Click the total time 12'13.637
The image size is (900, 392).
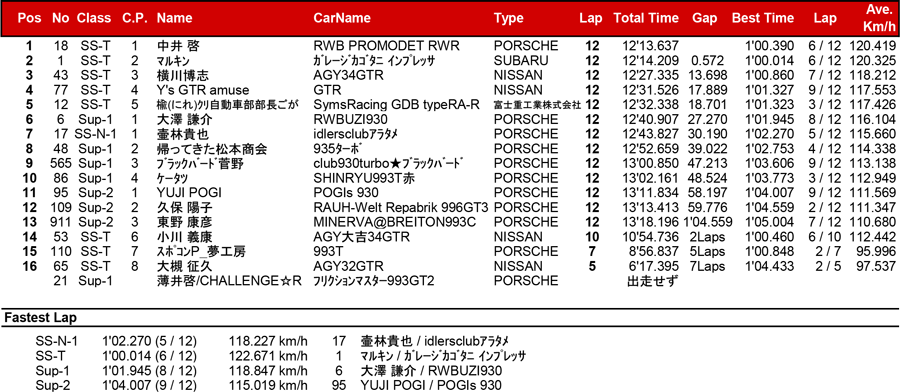point(650,46)
